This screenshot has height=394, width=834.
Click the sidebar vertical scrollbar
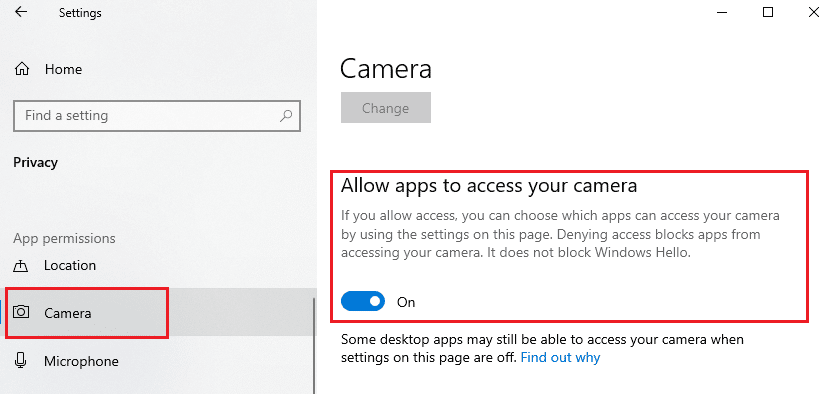pyautogui.click(x=314, y=346)
